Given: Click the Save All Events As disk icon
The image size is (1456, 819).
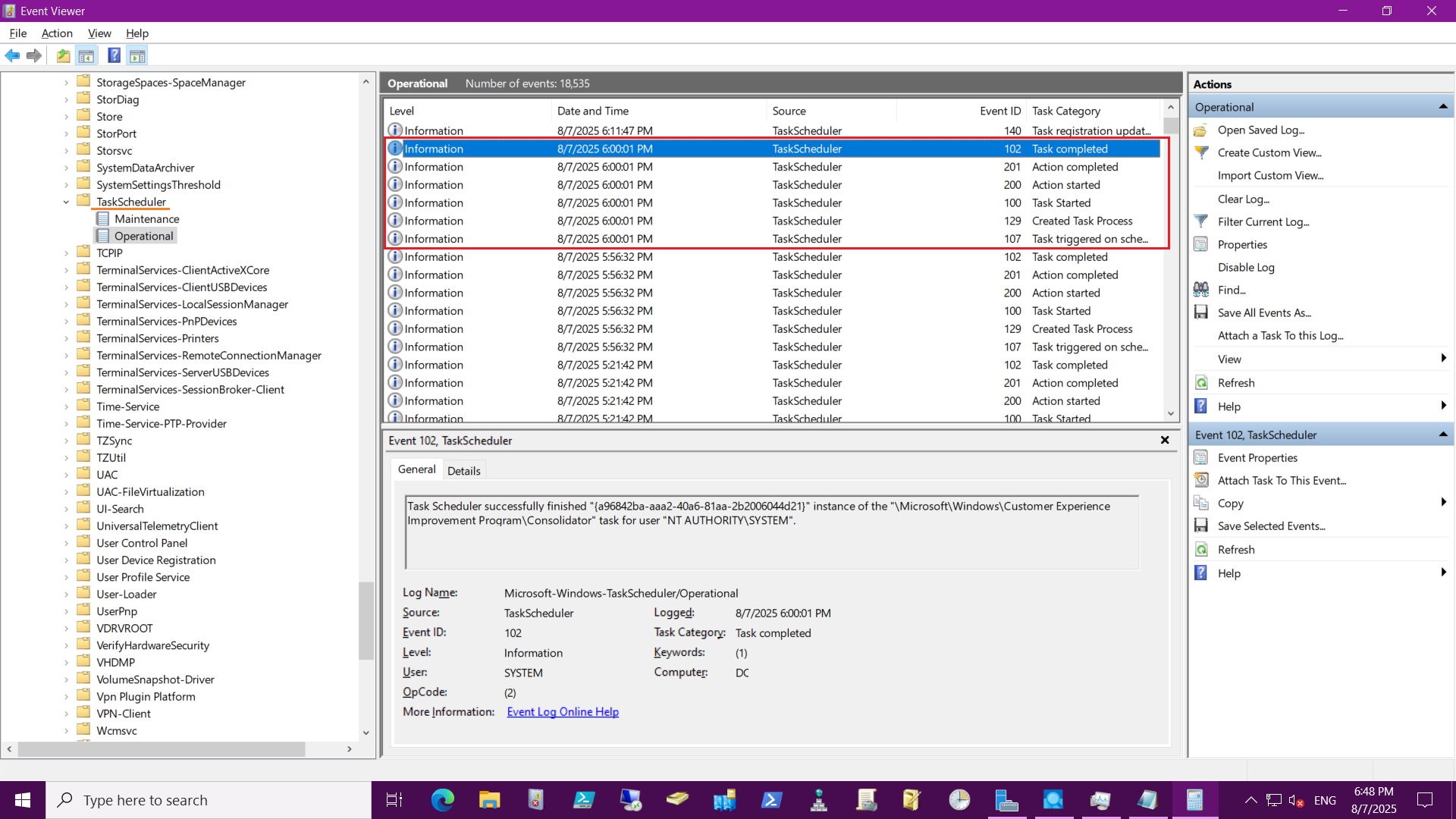Looking at the screenshot, I should click(x=1200, y=312).
